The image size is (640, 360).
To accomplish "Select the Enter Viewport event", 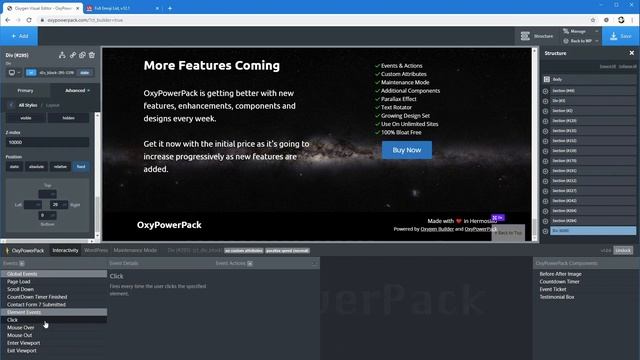I will [x=54, y=343].
